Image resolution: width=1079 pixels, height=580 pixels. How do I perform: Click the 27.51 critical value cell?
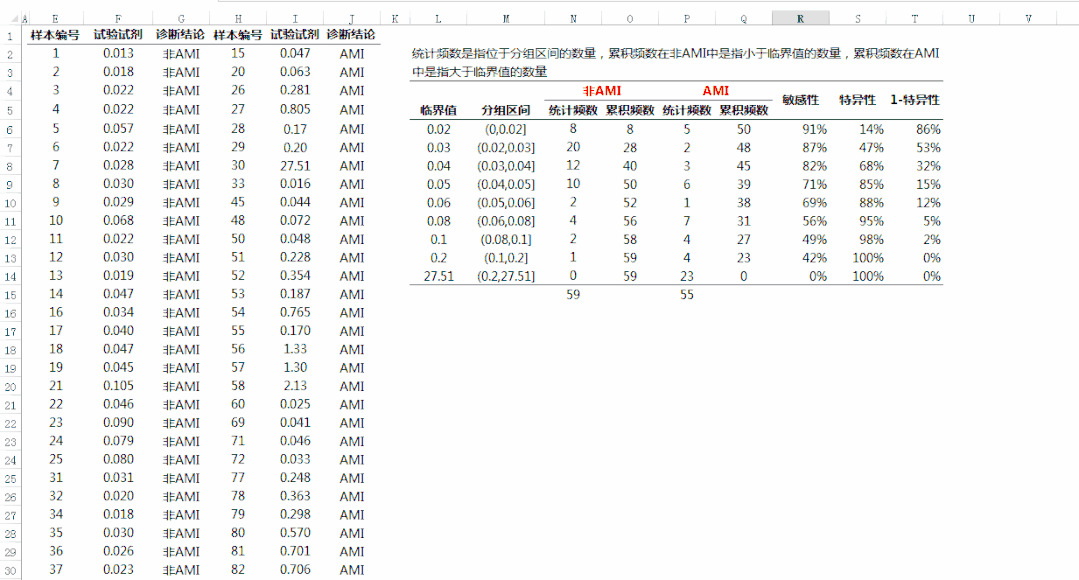pyautogui.click(x=438, y=276)
